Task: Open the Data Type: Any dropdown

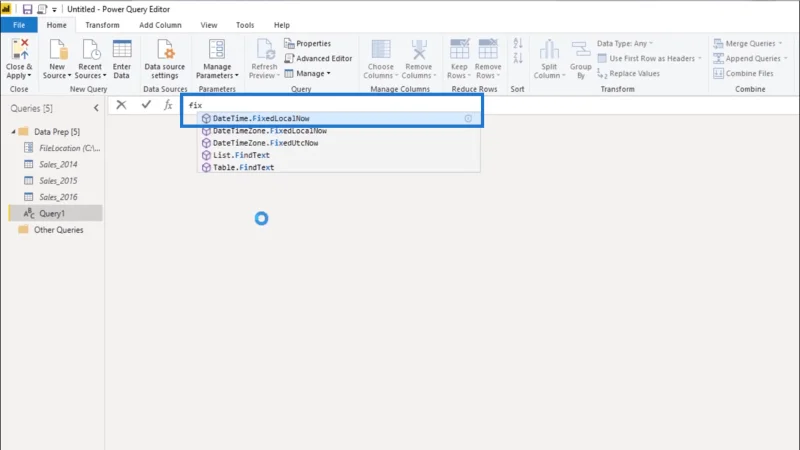Action: [625, 43]
